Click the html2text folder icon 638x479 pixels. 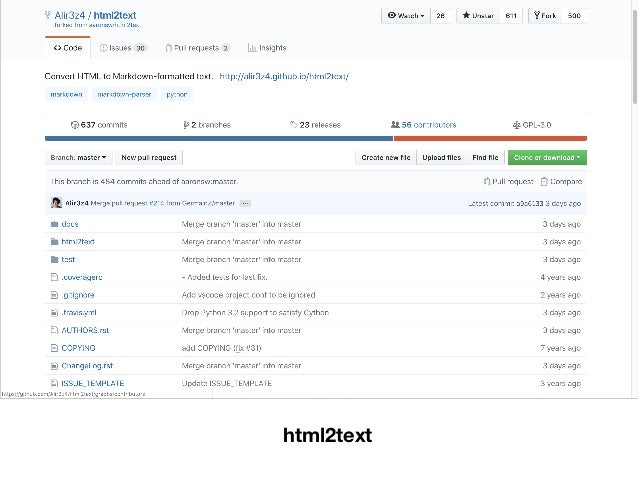coord(55,242)
